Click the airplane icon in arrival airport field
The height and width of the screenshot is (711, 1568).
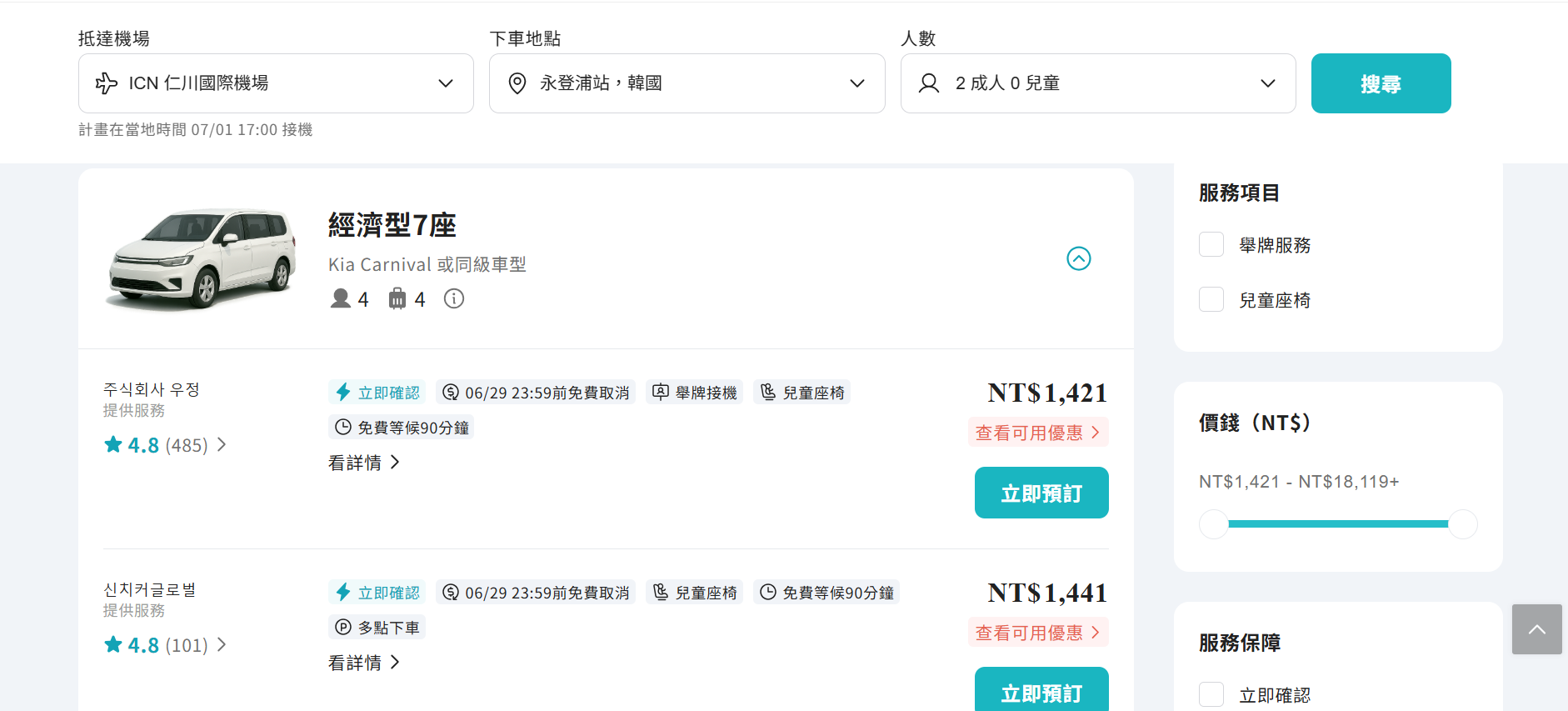(106, 83)
